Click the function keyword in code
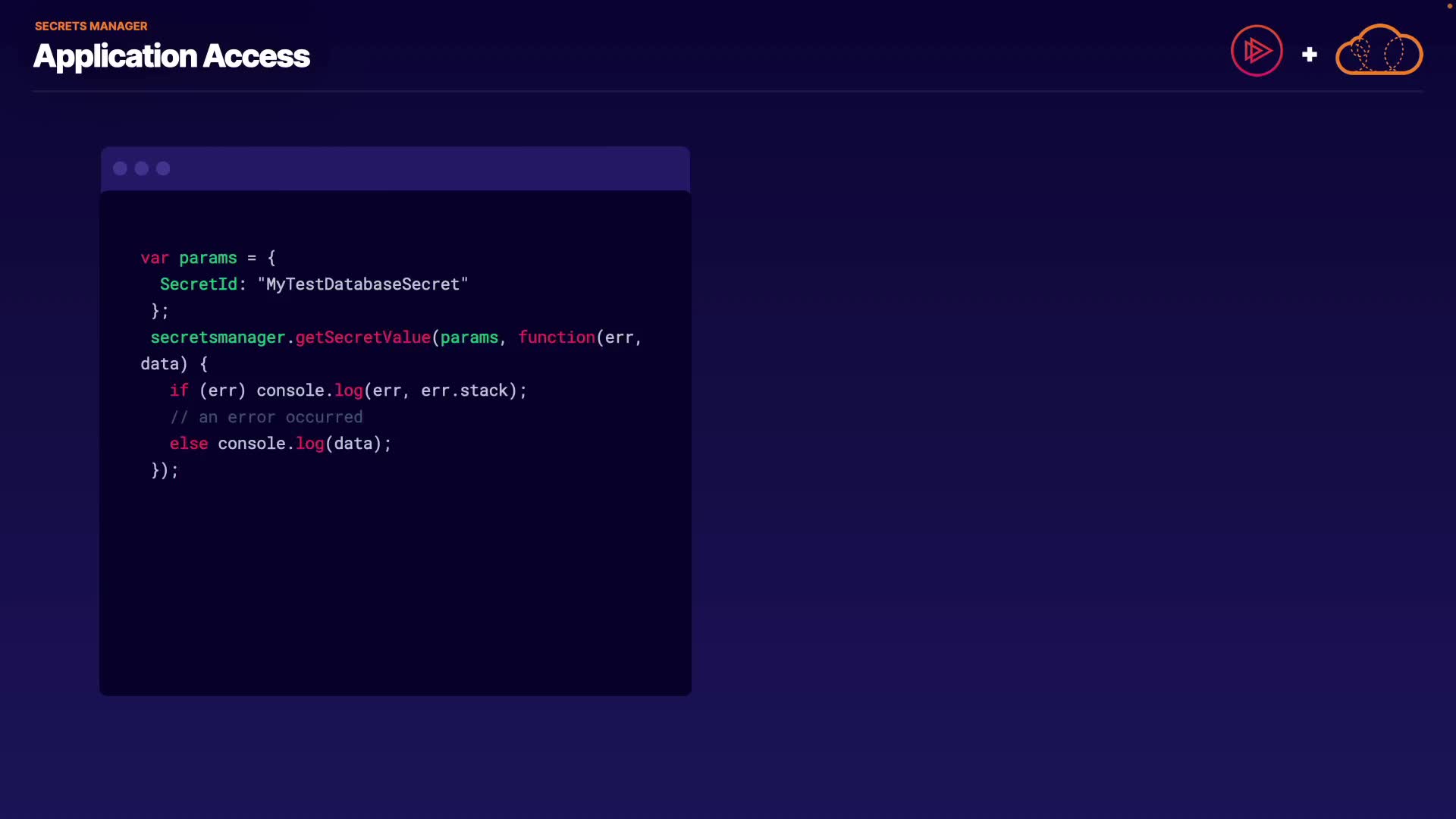This screenshot has width=1456, height=819. [556, 337]
